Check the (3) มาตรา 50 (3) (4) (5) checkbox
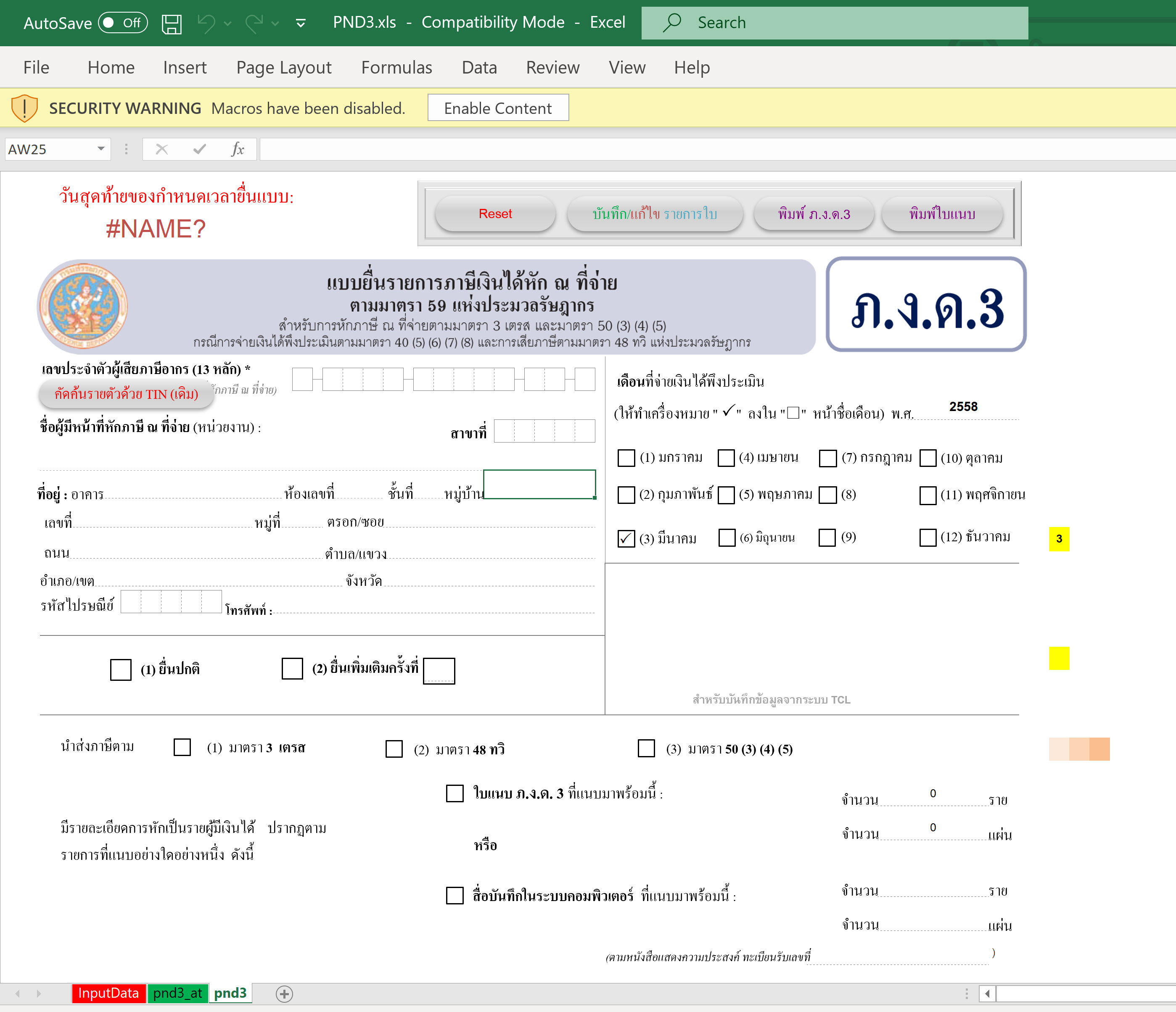The height and width of the screenshot is (1012, 1176). coord(646,748)
